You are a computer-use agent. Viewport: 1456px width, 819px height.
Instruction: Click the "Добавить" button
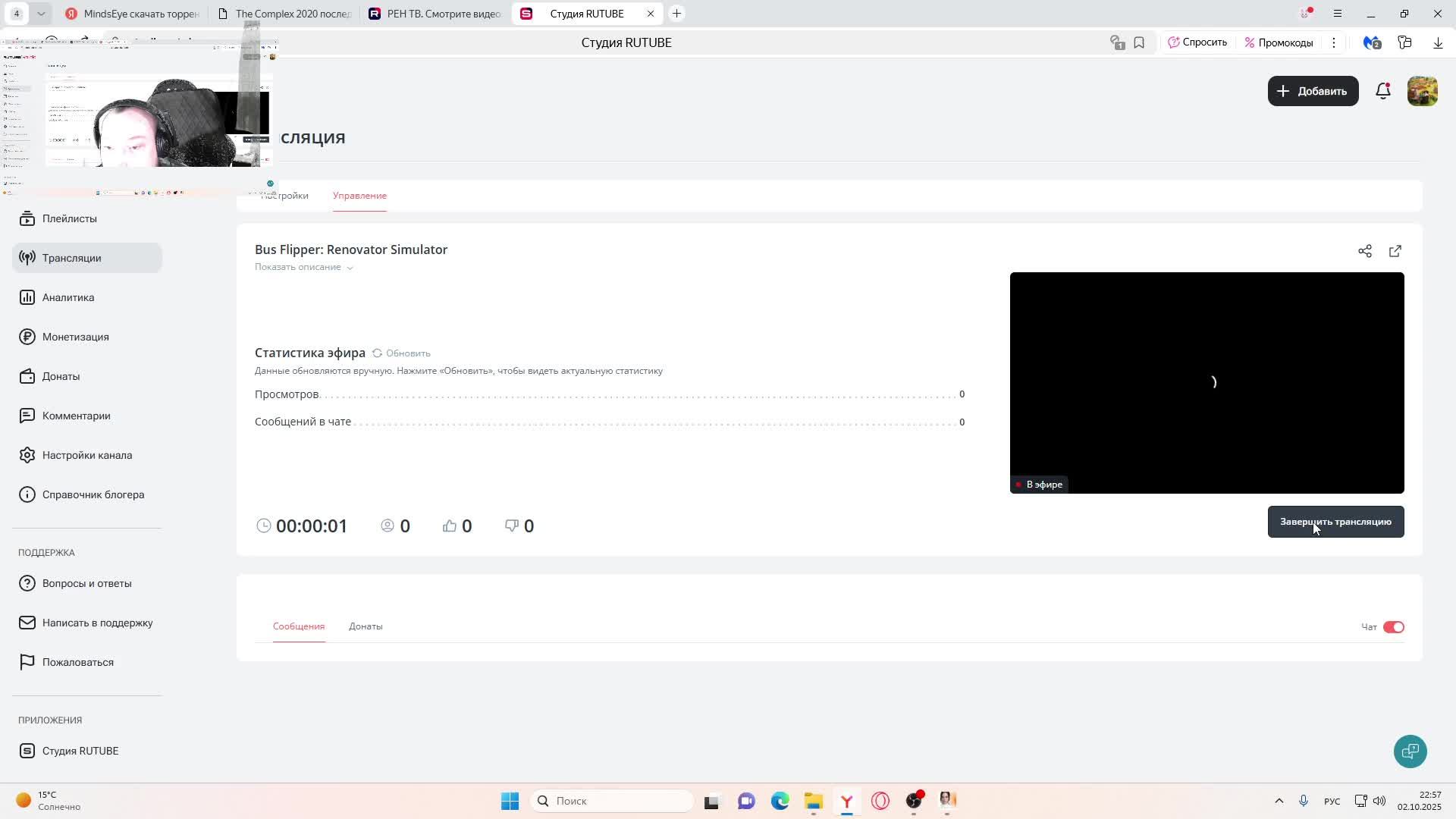coord(1313,91)
